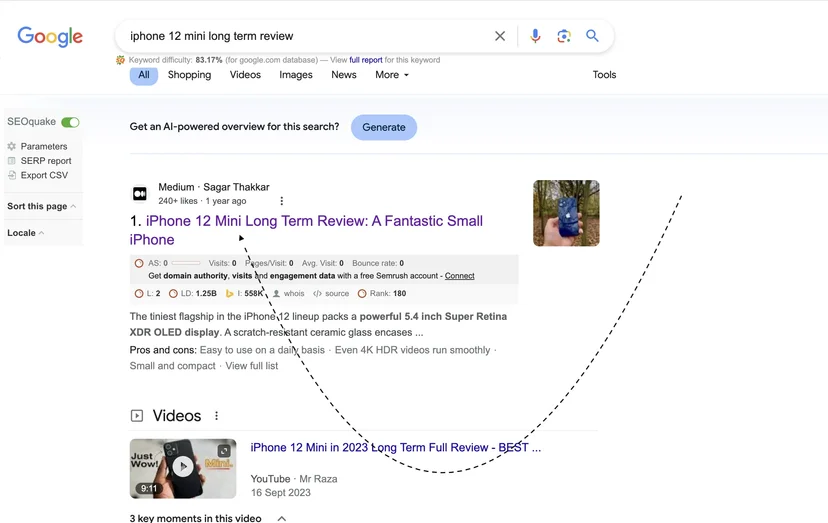Switch to the Videos tab

[245, 75]
